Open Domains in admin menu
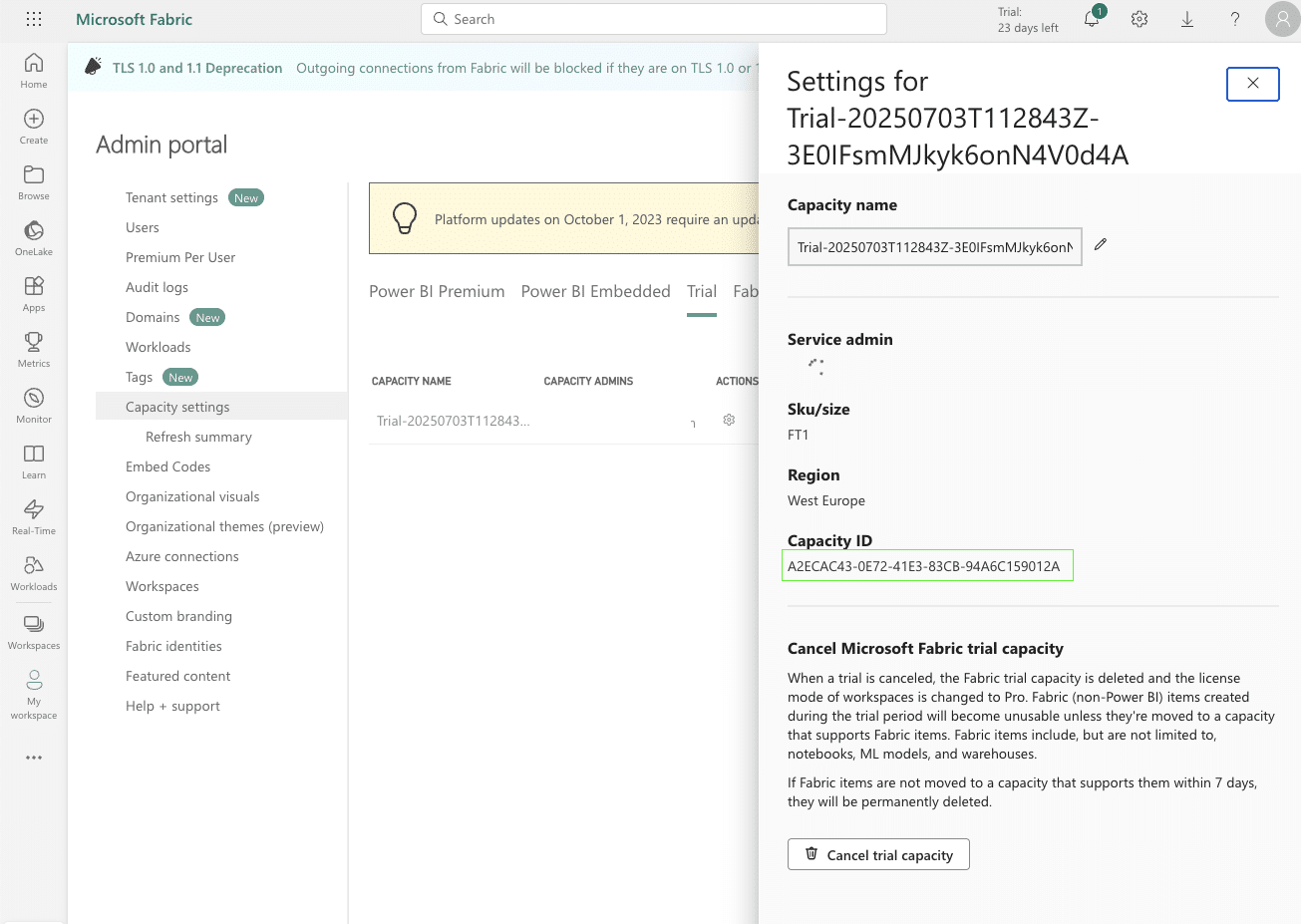 pos(153,317)
